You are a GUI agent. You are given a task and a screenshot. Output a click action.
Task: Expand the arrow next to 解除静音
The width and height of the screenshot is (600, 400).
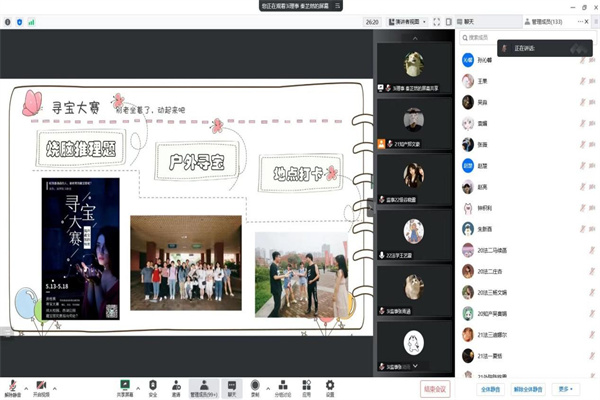pyautogui.click(x=25, y=383)
